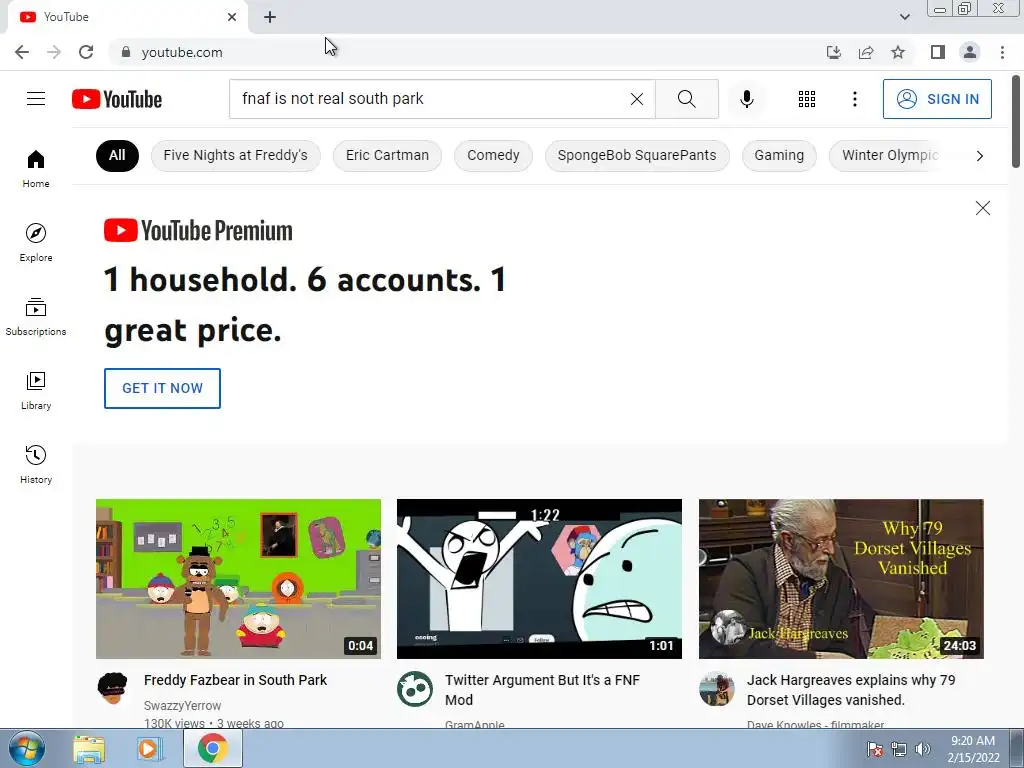Click Jack Hargreaves explains title link
1024x768 pixels.
click(x=851, y=690)
